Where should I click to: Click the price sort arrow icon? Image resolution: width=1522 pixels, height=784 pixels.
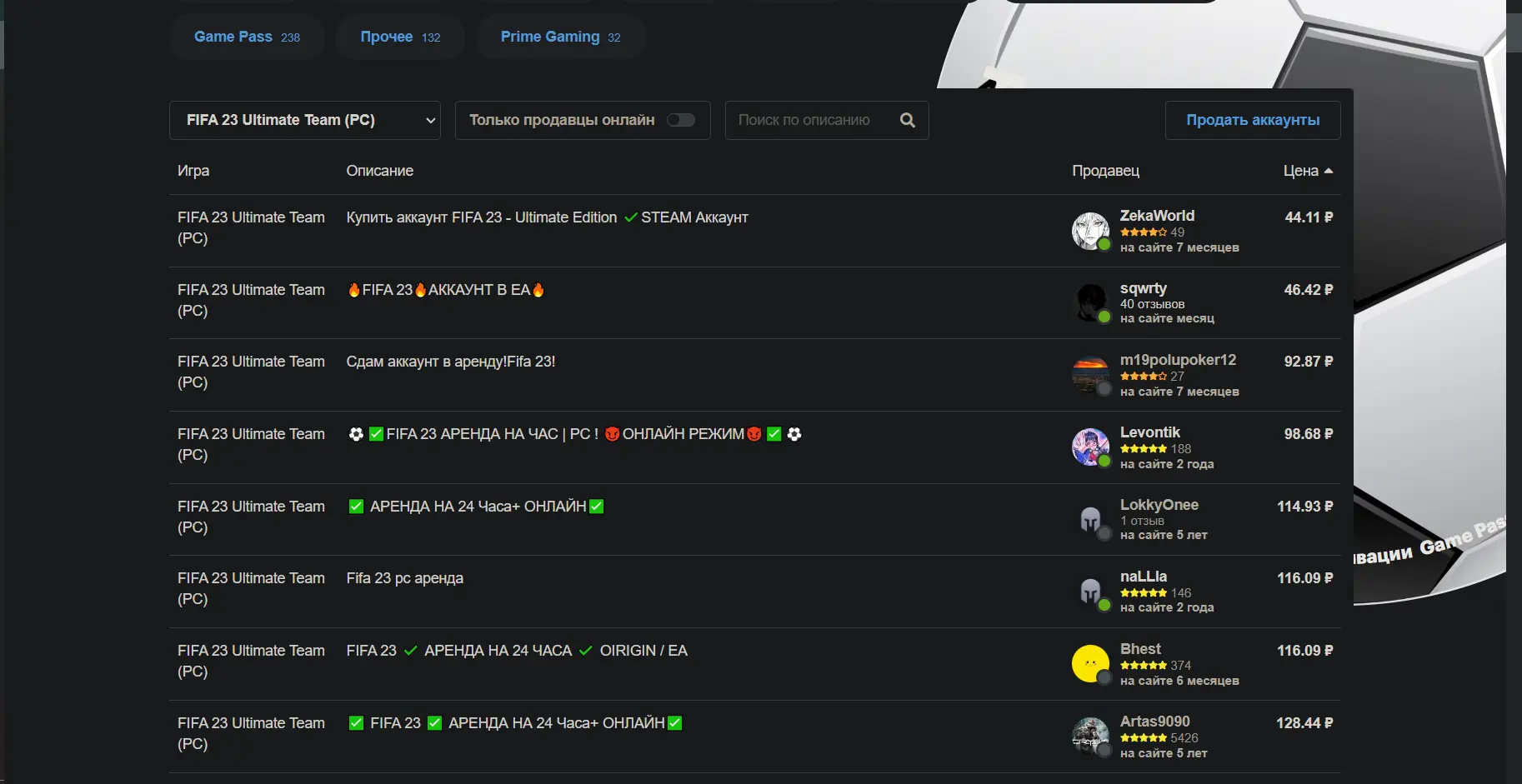(1329, 171)
